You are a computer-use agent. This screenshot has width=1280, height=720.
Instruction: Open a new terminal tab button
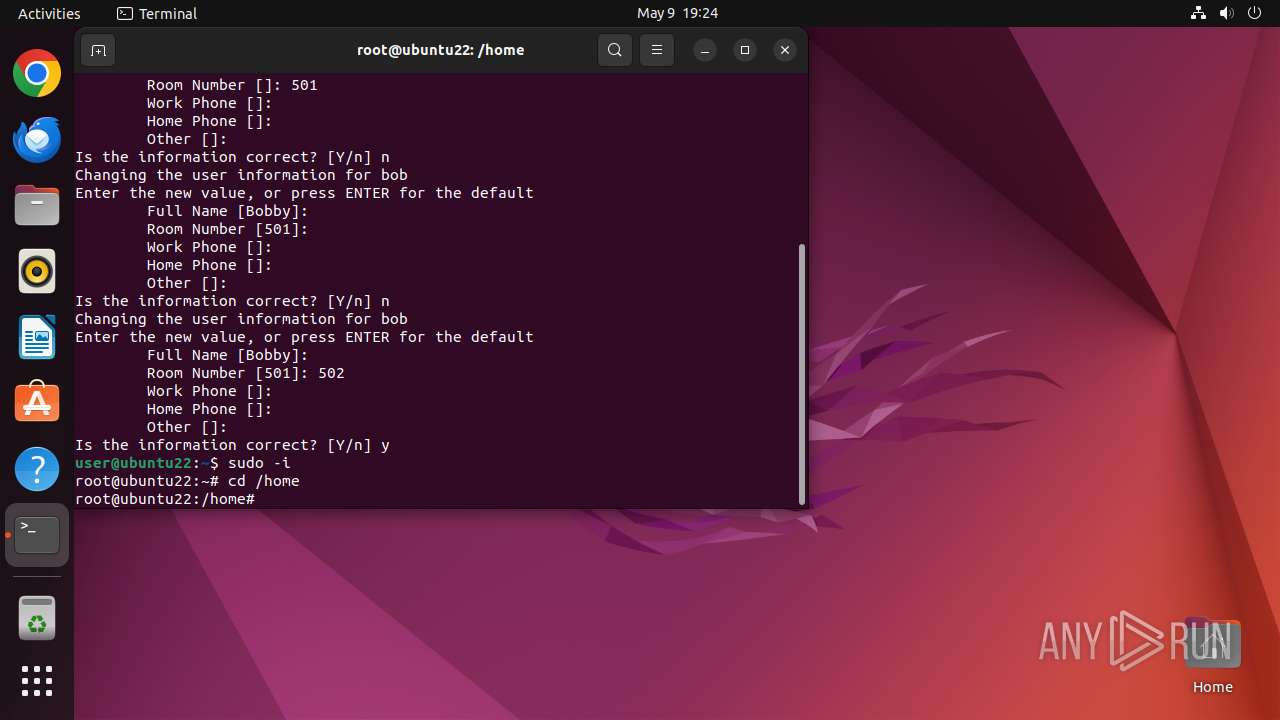point(98,50)
